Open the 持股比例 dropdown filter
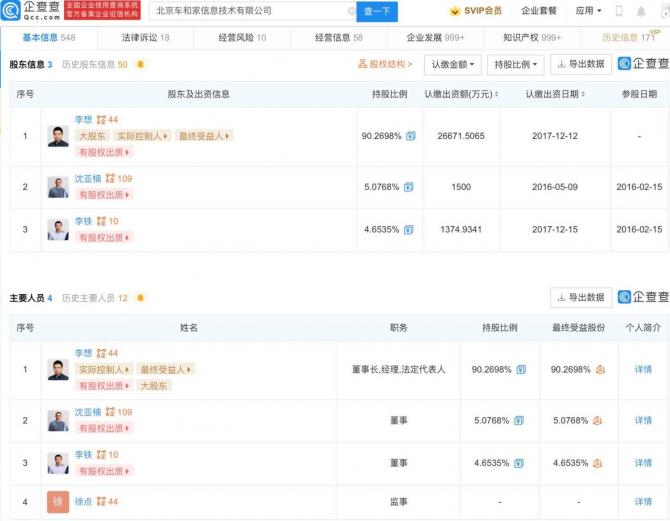The width and height of the screenshot is (670, 521). click(516, 65)
